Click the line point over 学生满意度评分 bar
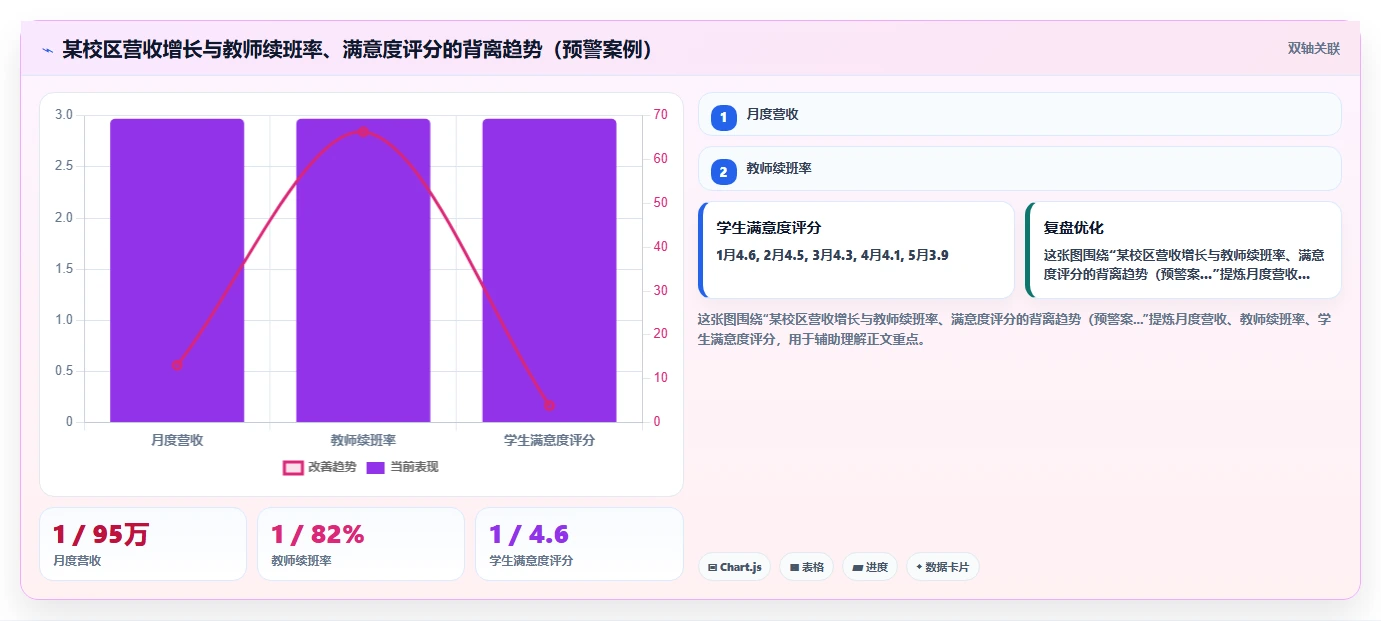1381x621 pixels. coord(549,405)
